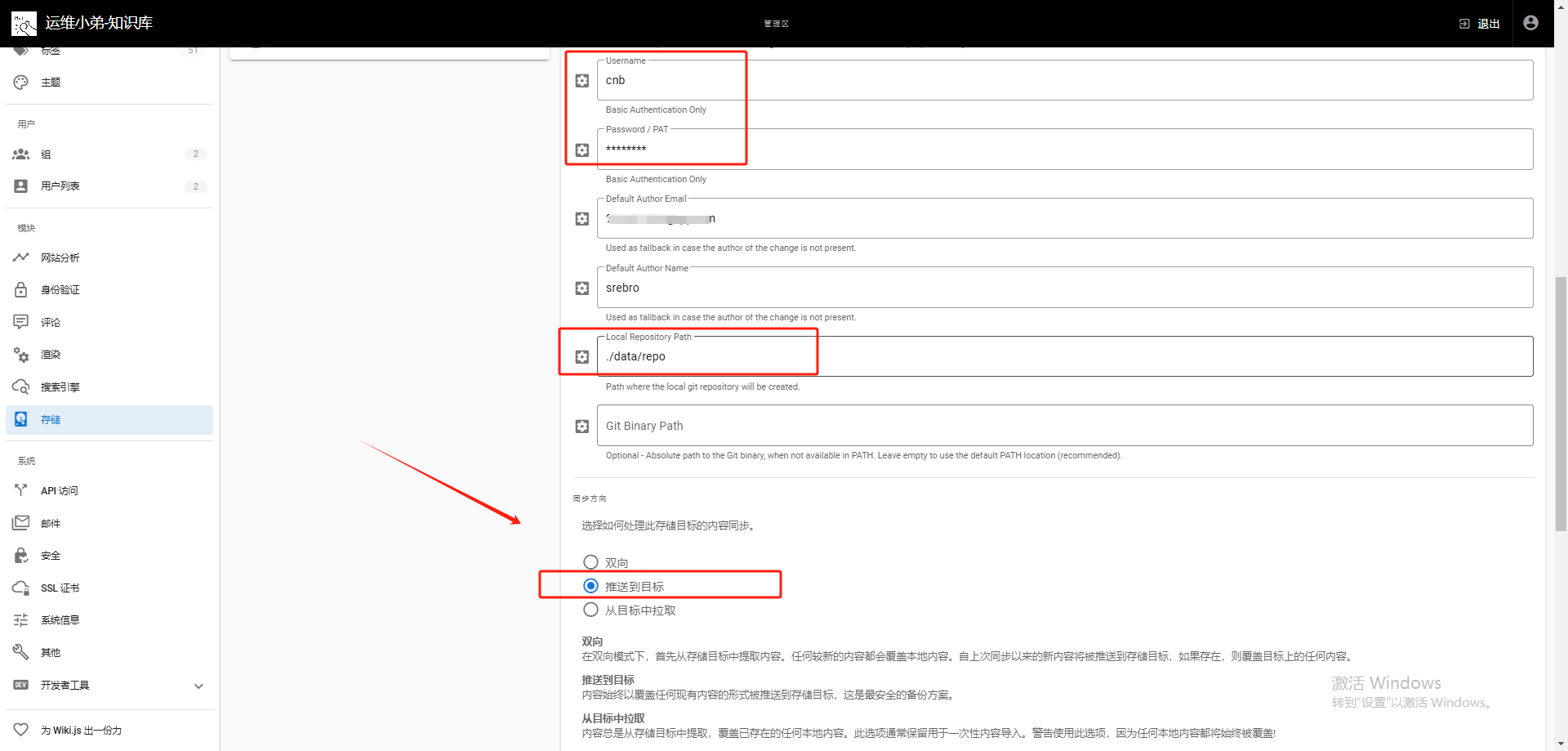Select the 双向 sync radio button

(x=591, y=562)
